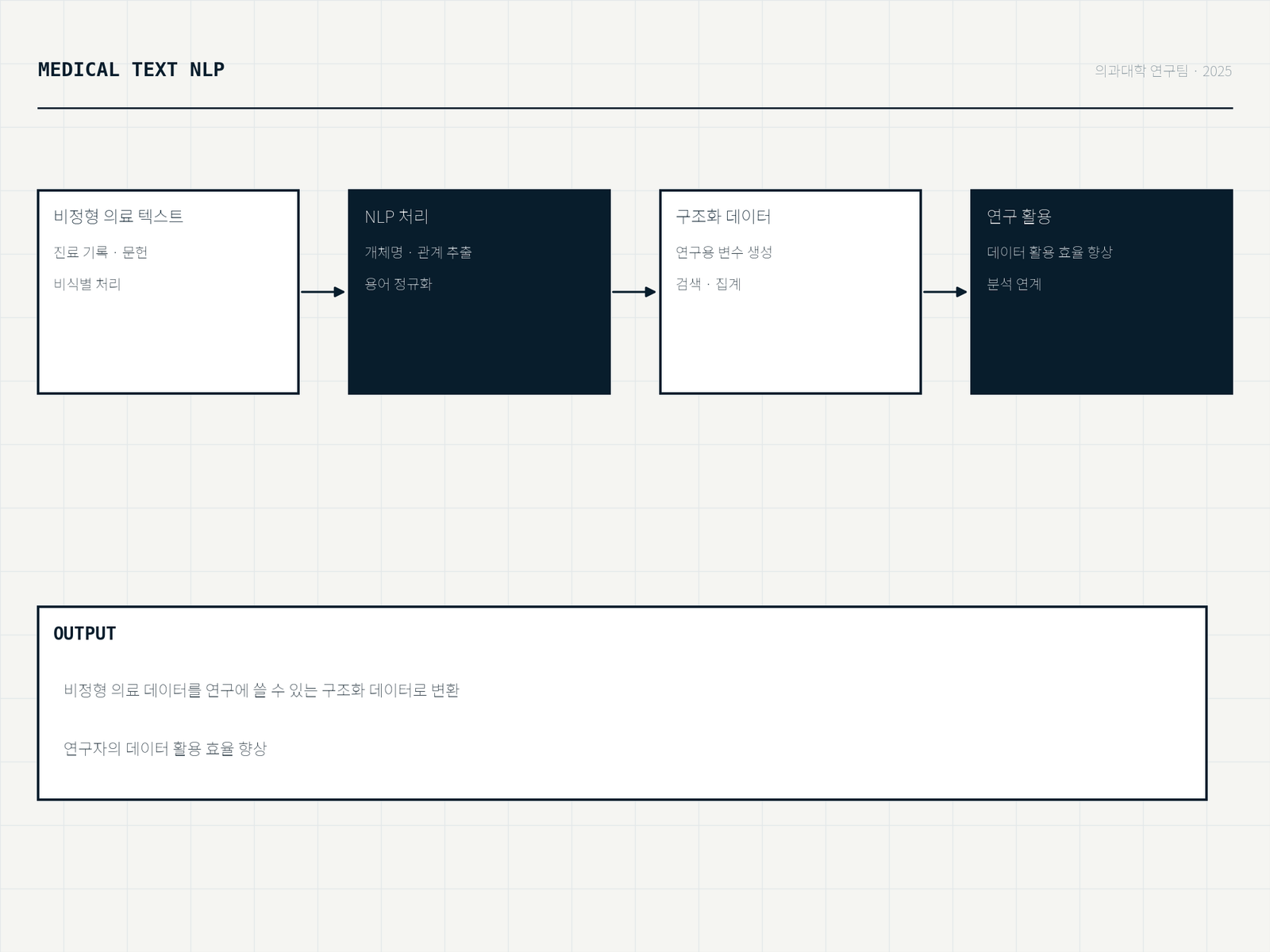Click the 검색 · 집계 text

pyautogui.click(x=708, y=284)
